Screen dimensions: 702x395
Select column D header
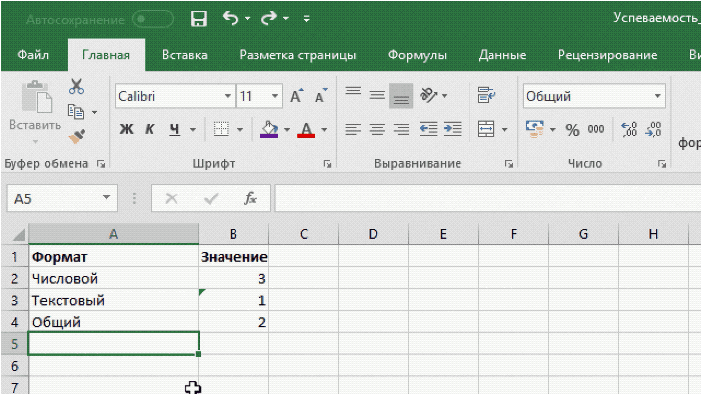point(373,234)
